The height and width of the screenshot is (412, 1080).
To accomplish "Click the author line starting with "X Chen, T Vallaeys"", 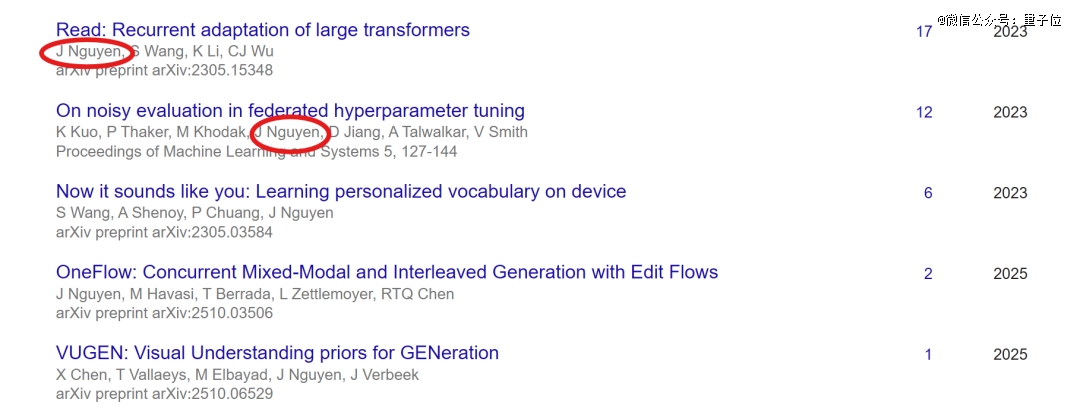I will (x=237, y=375).
